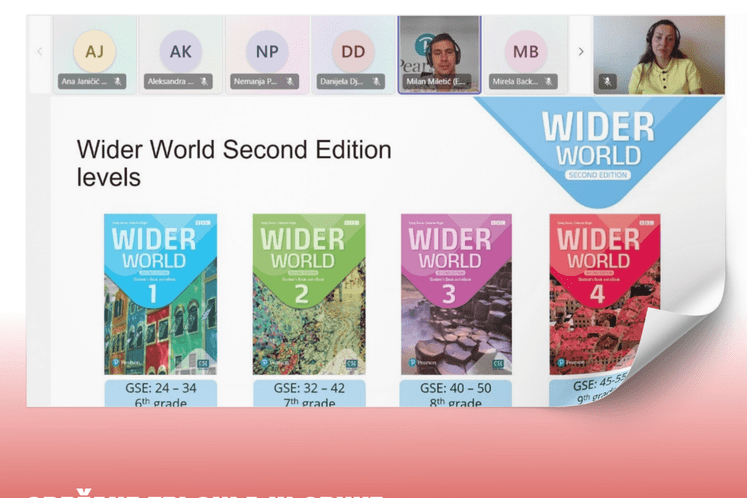
Task: Click the DD avatar of Danijela
Action: click(x=353, y=50)
